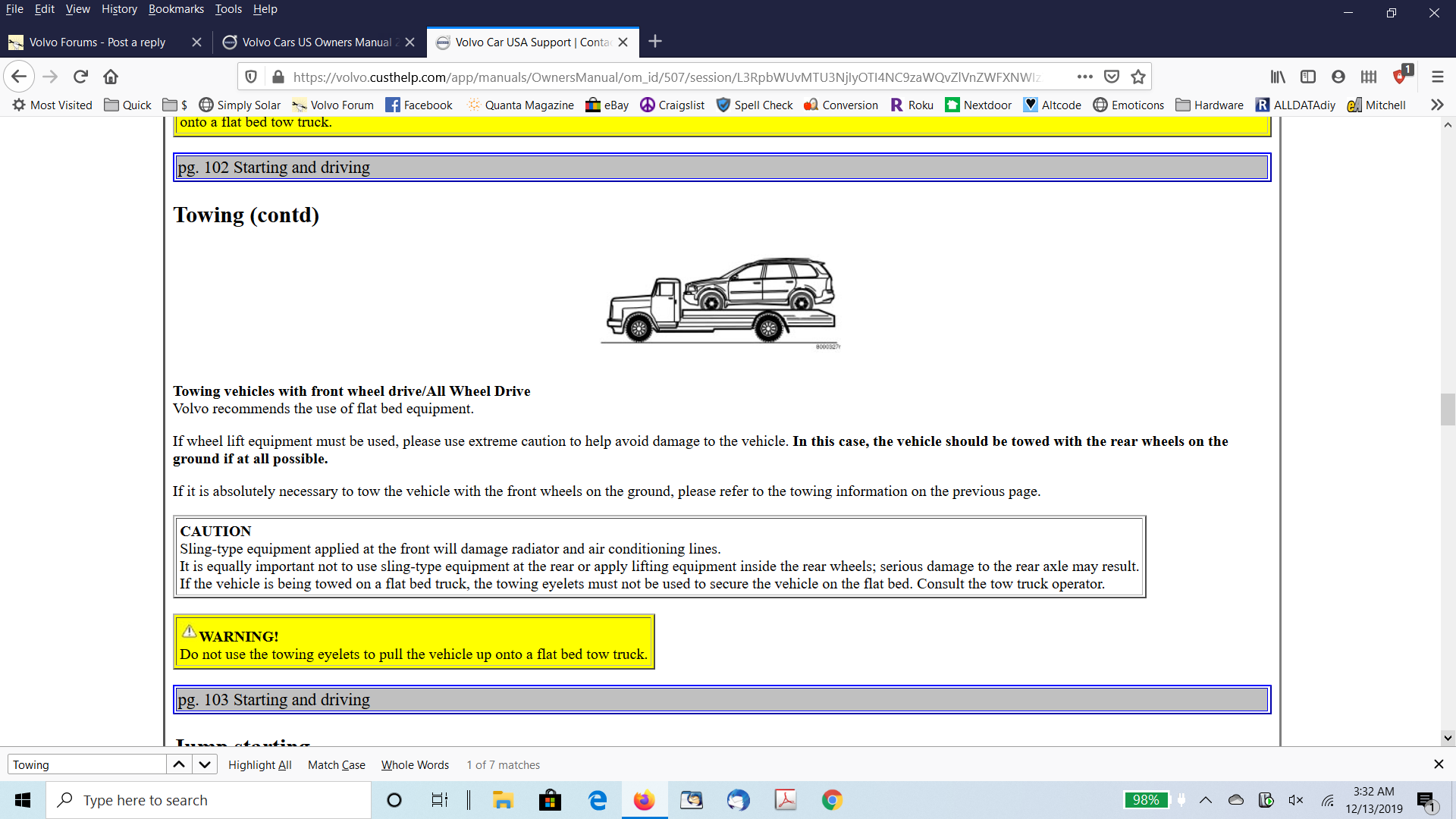Bookmark this page with the star icon
The image size is (1456, 819).
(1137, 77)
